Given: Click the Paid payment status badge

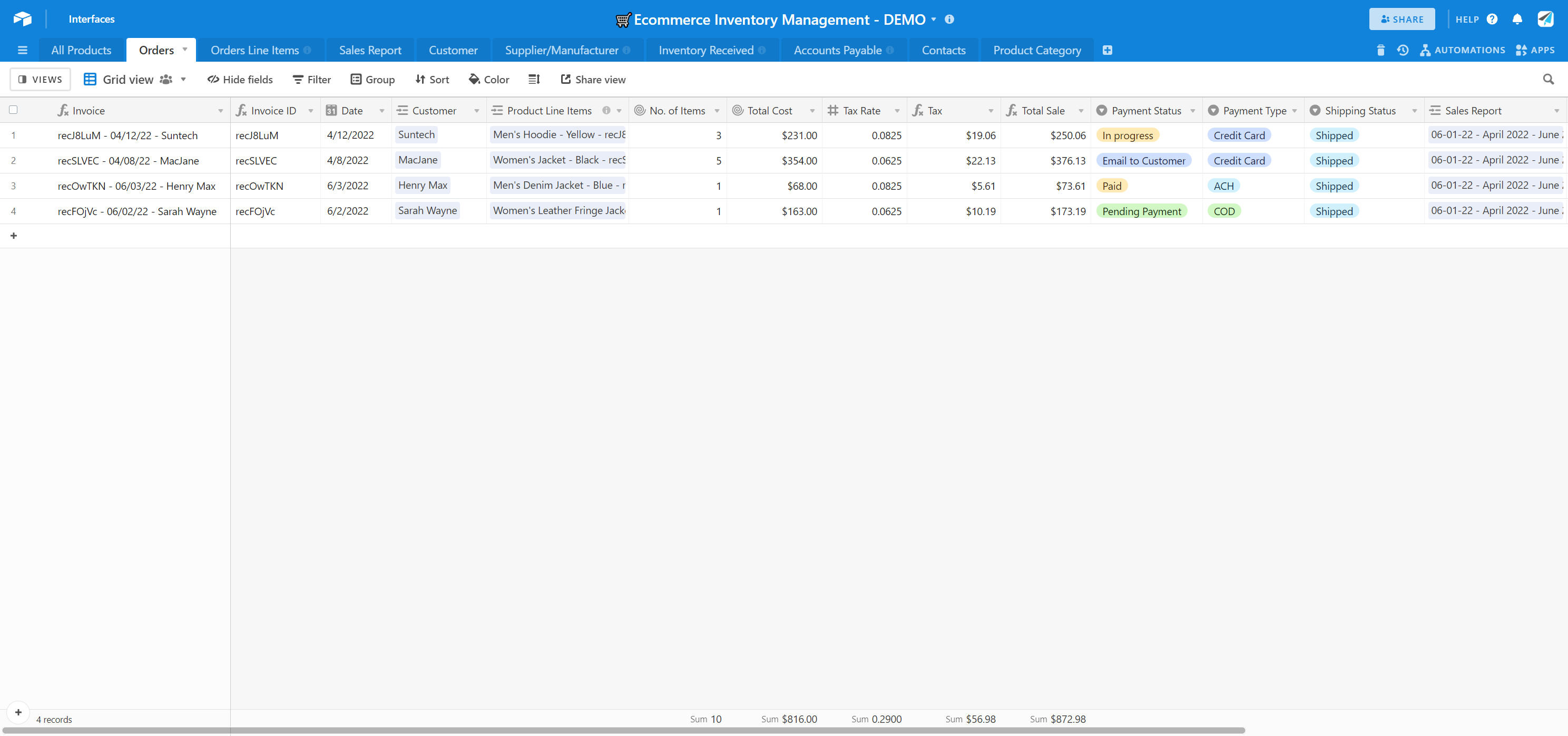Looking at the screenshot, I should tap(1113, 186).
